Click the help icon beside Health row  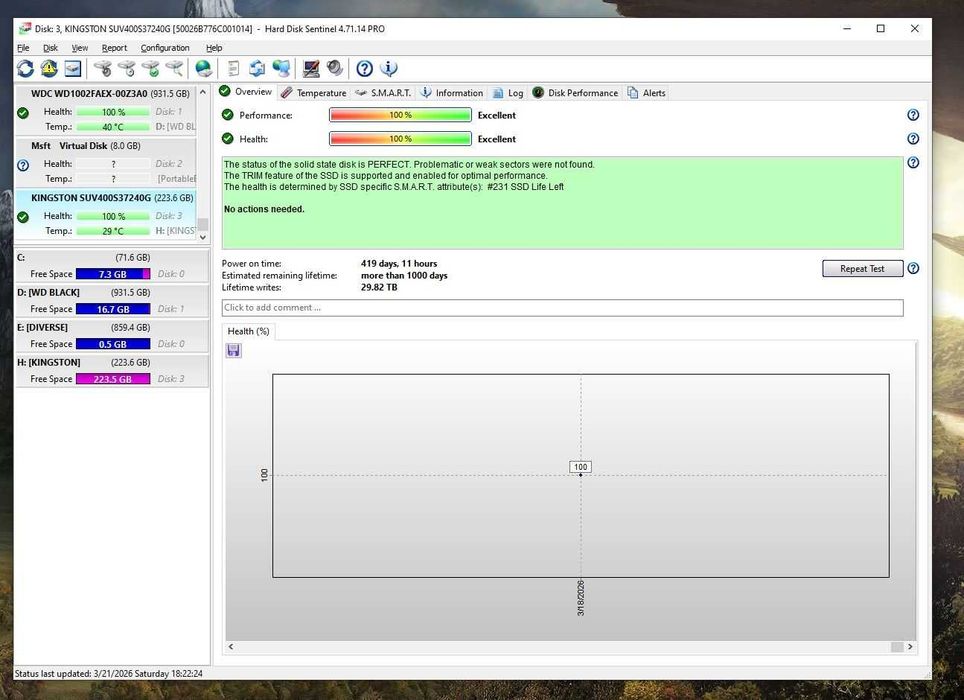(x=913, y=139)
